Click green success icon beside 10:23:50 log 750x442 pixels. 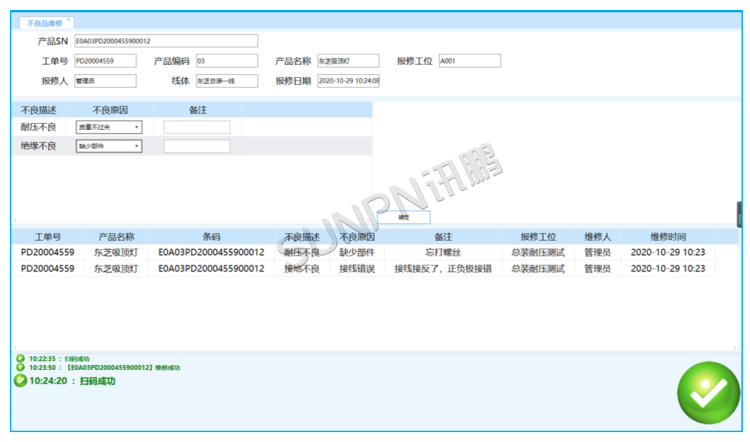coord(20,367)
